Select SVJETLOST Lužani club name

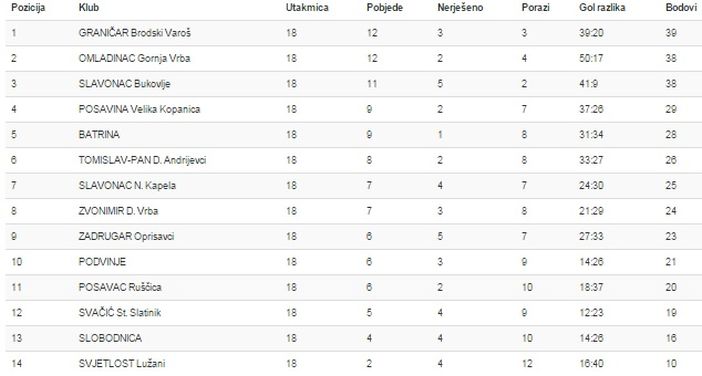click(122, 363)
